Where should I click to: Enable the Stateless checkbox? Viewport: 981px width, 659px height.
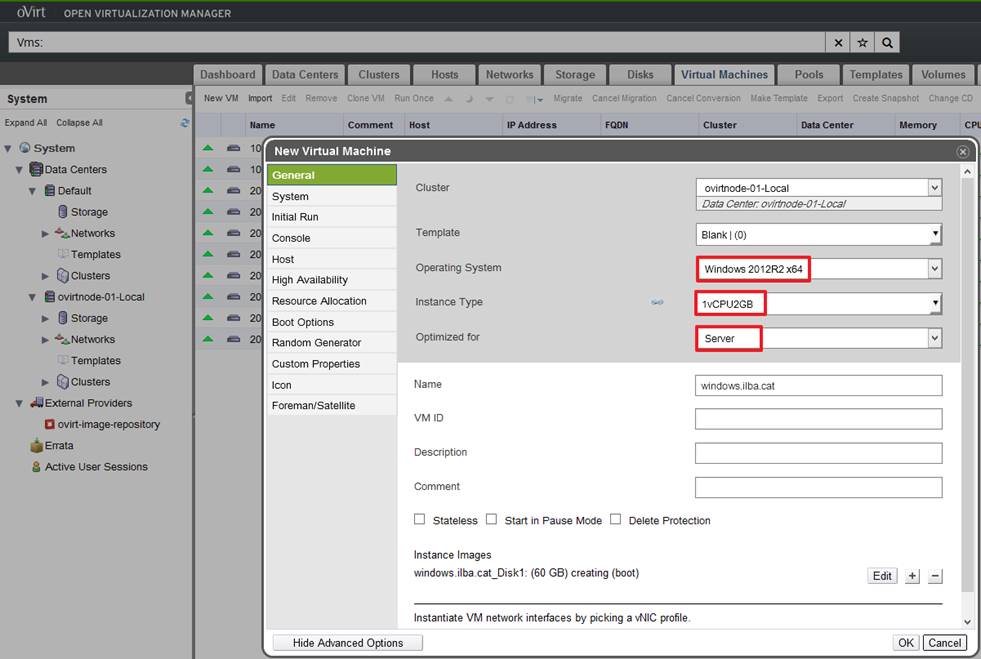(419, 519)
